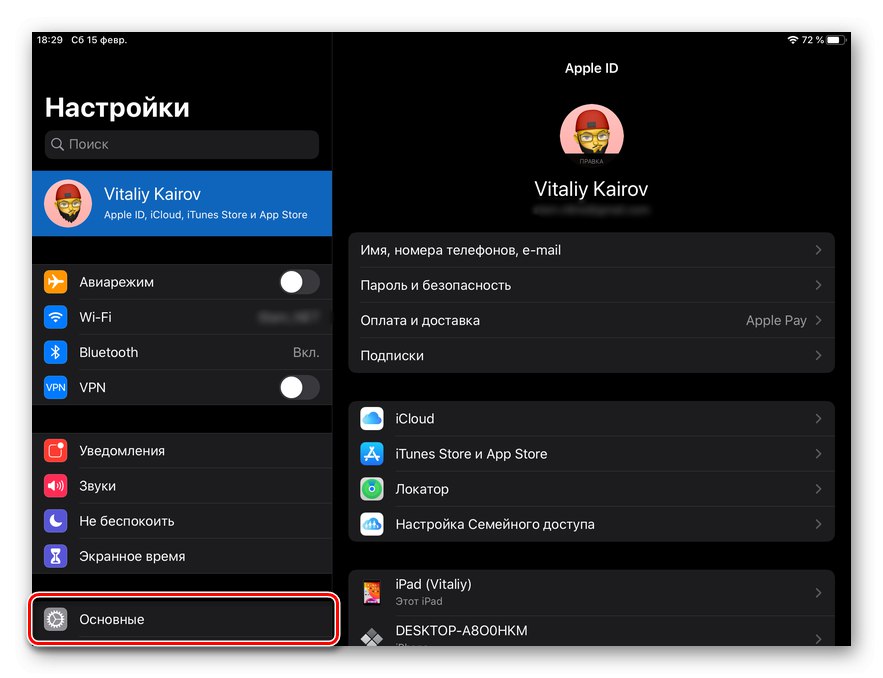Screen dimensions: 883x678
Task: Tap the Звуки speaker icon
Action: pyautogui.click(x=55, y=486)
